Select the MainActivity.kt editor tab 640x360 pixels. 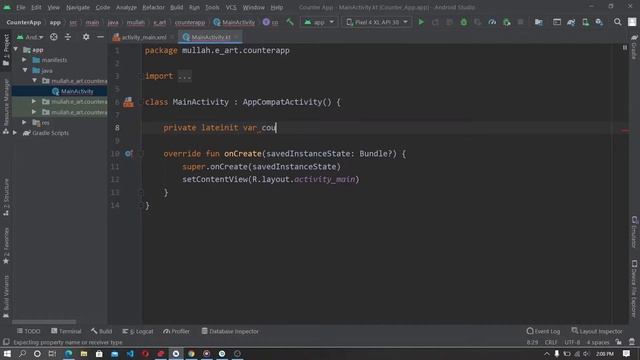(210, 37)
